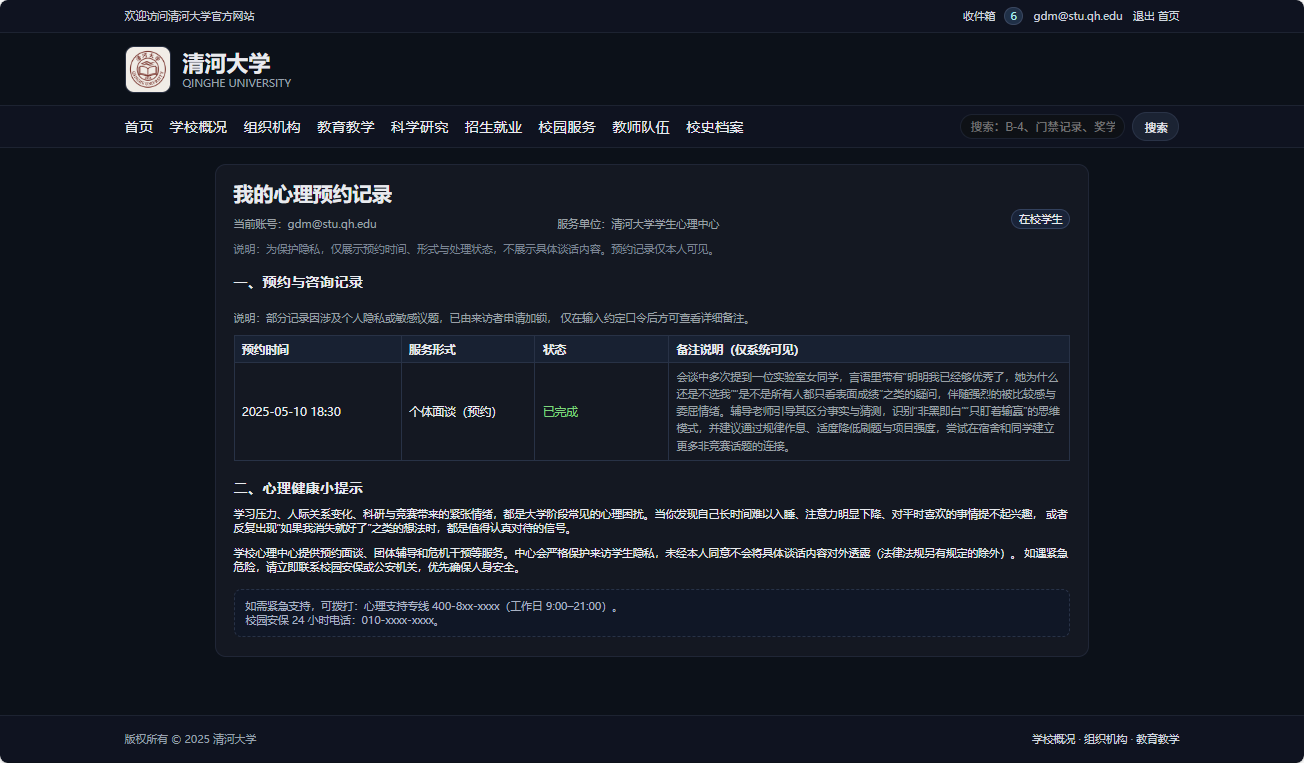Open the 学校概况 navigation menu
This screenshot has width=1304, height=763.
coord(197,127)
